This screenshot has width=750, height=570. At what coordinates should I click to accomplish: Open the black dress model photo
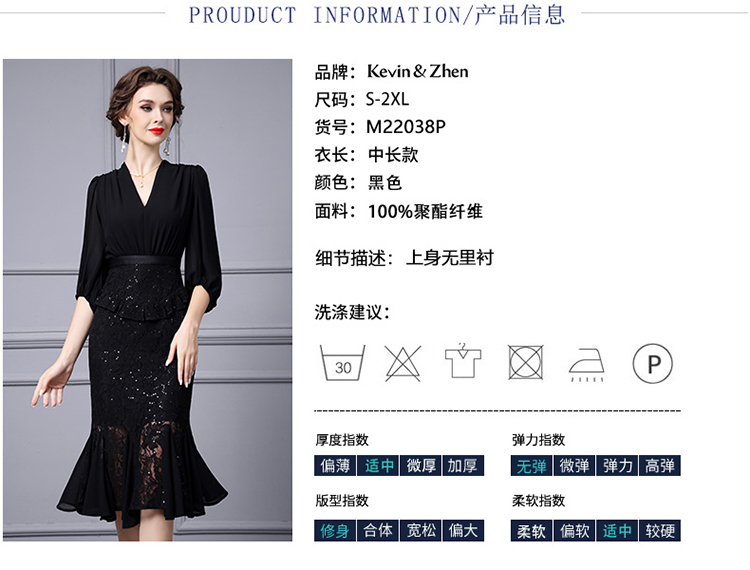[147, 300]
